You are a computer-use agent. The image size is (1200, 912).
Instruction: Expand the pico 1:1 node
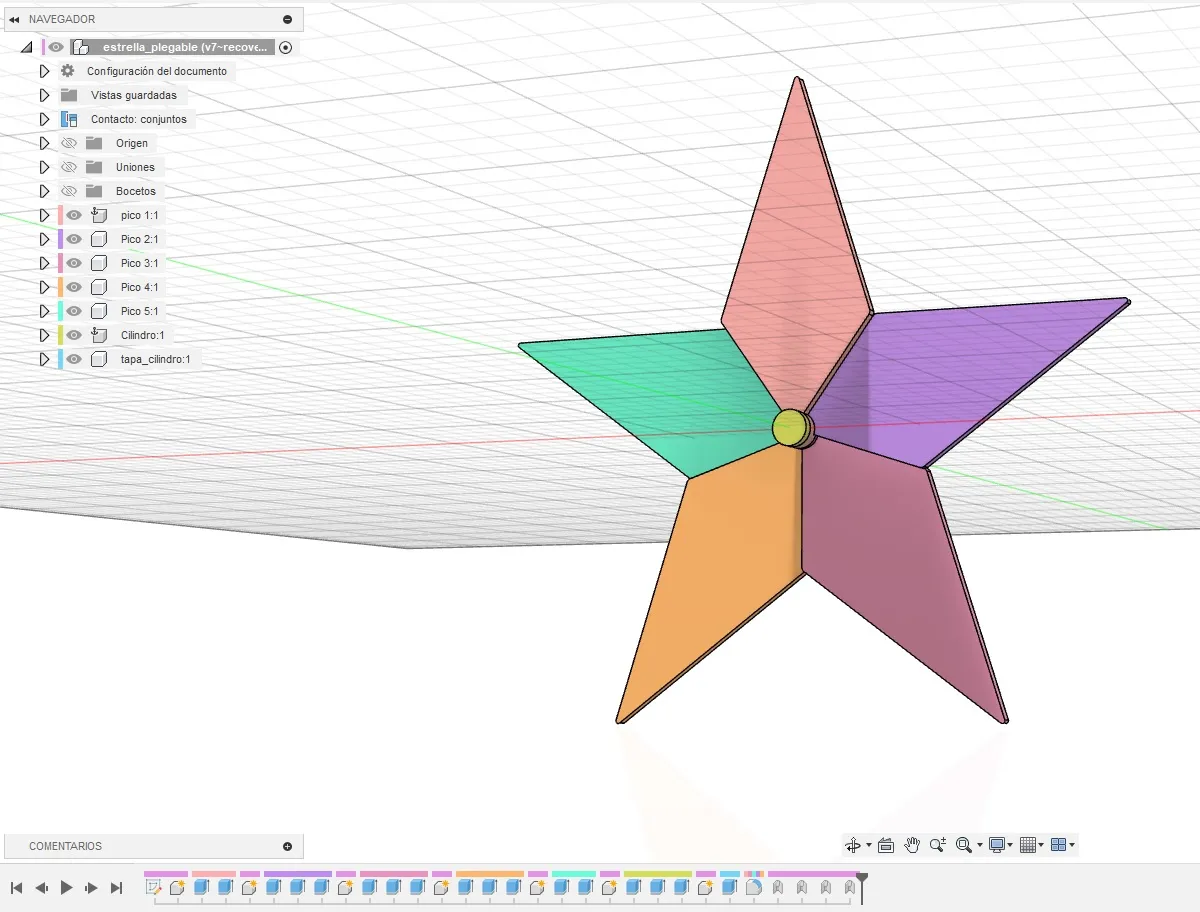tap(44, 215)
